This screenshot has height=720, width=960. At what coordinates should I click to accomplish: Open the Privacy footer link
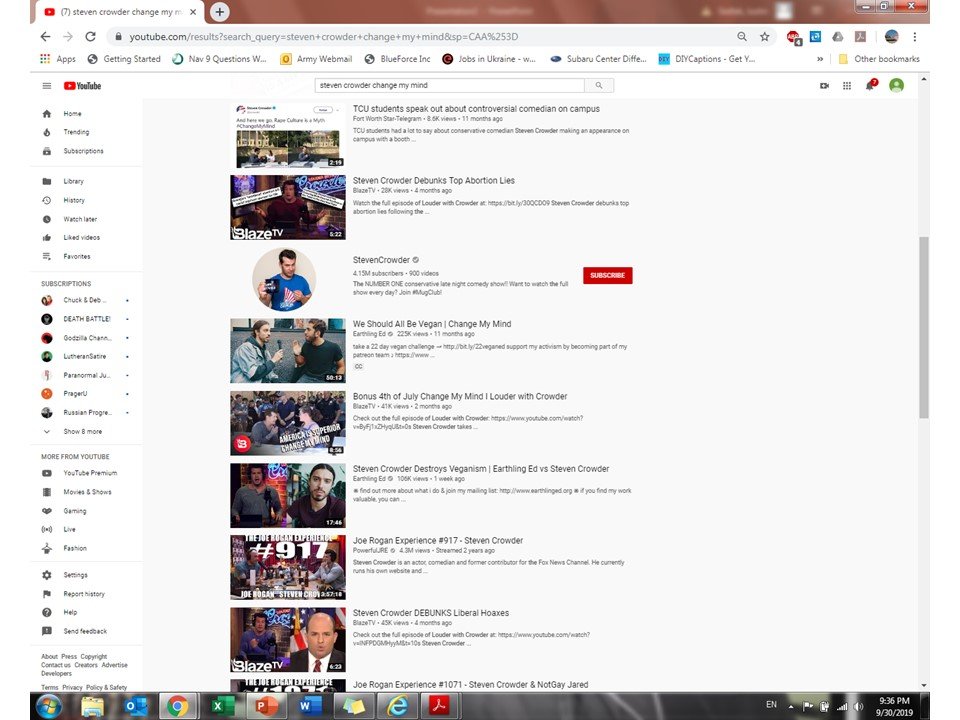pos(72,688)
